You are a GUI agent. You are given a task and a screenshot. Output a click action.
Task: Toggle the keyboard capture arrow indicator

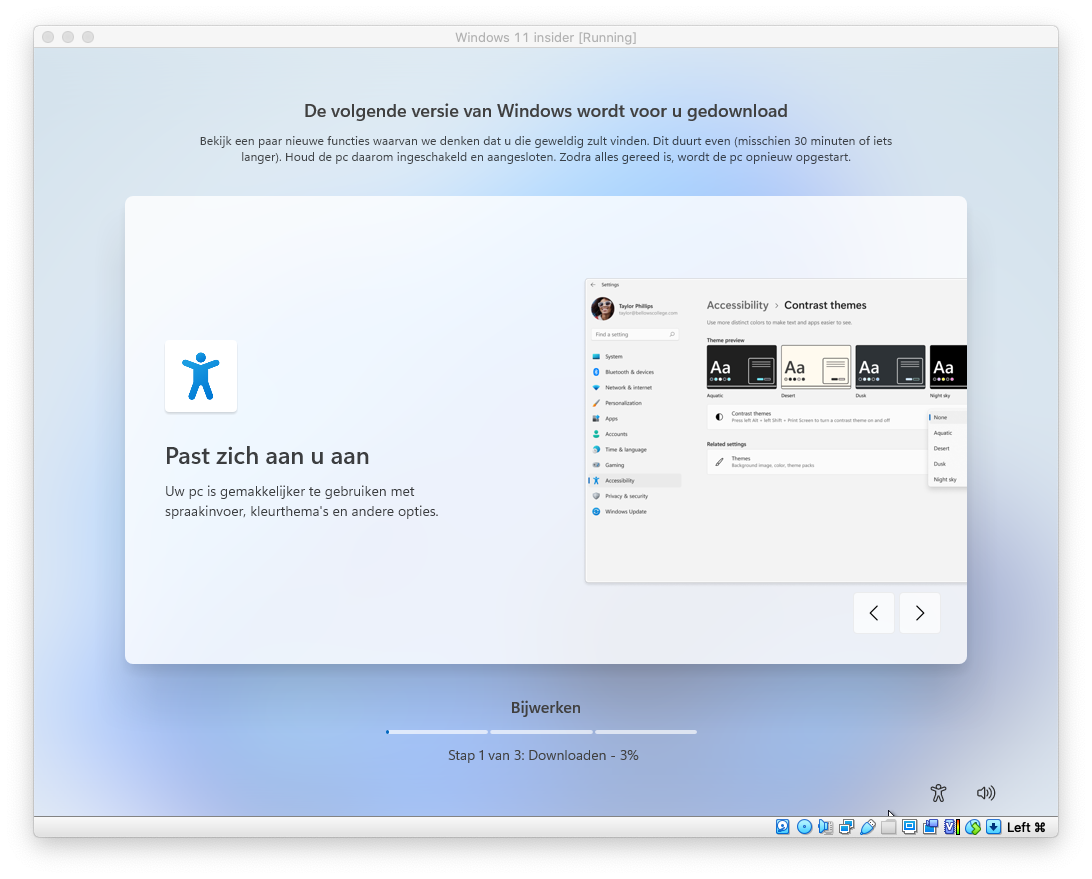[x=993, y=827]
